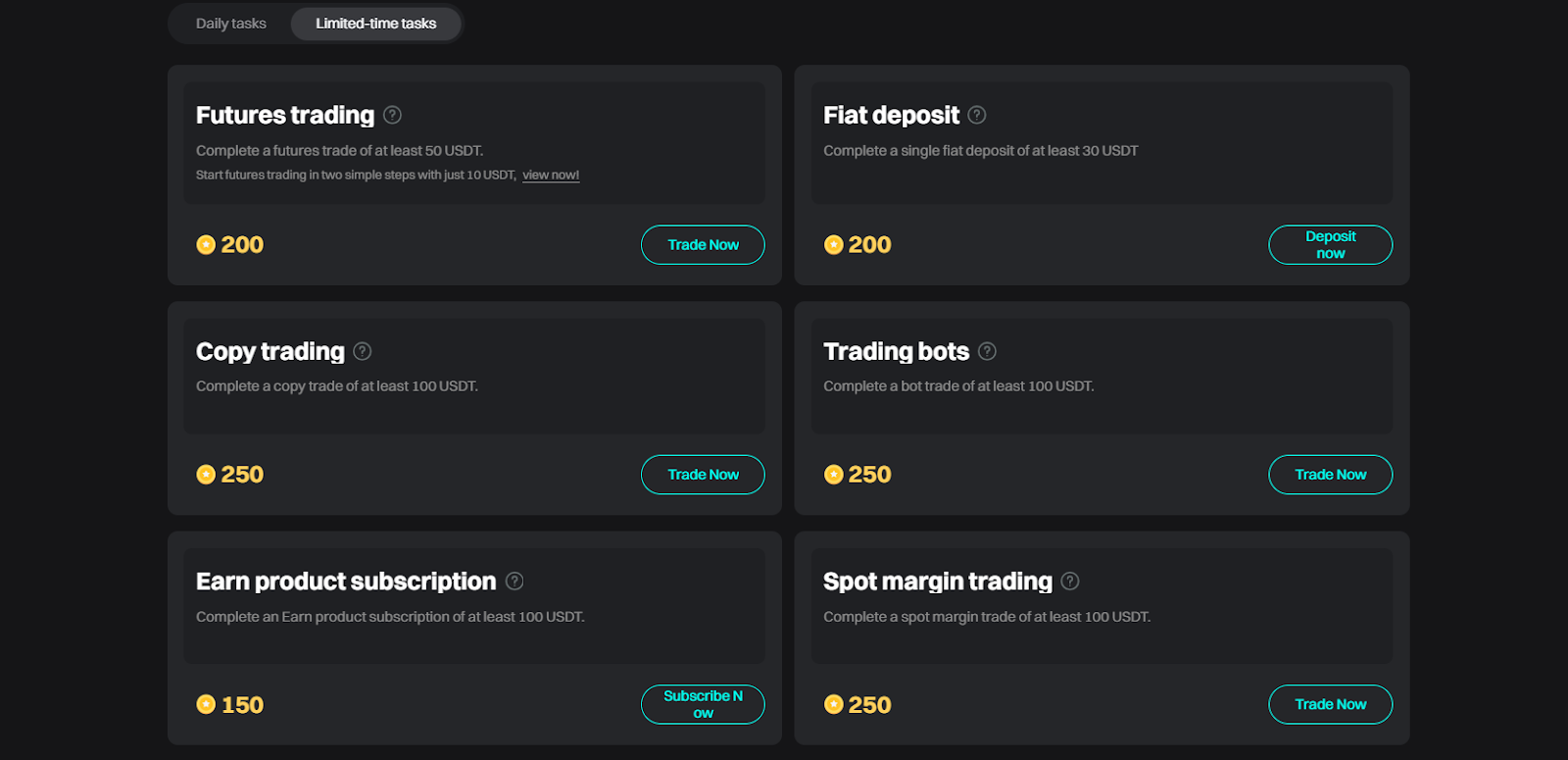This screenshot has height=760, width=1568.
Task: Click the coin icon for Trading bots reward
Action: tap(834, 475)
